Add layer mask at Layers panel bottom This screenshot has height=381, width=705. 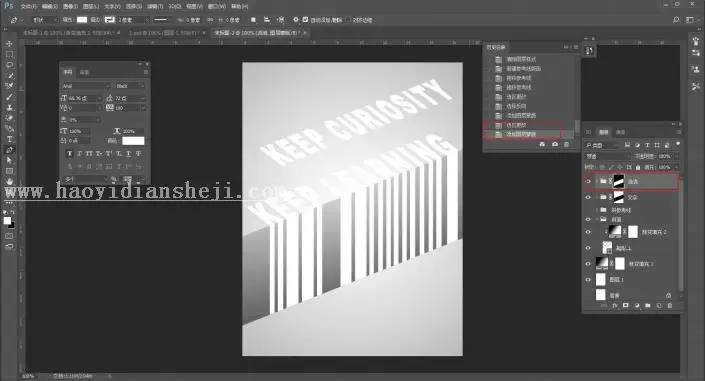(x=625, y=305)
